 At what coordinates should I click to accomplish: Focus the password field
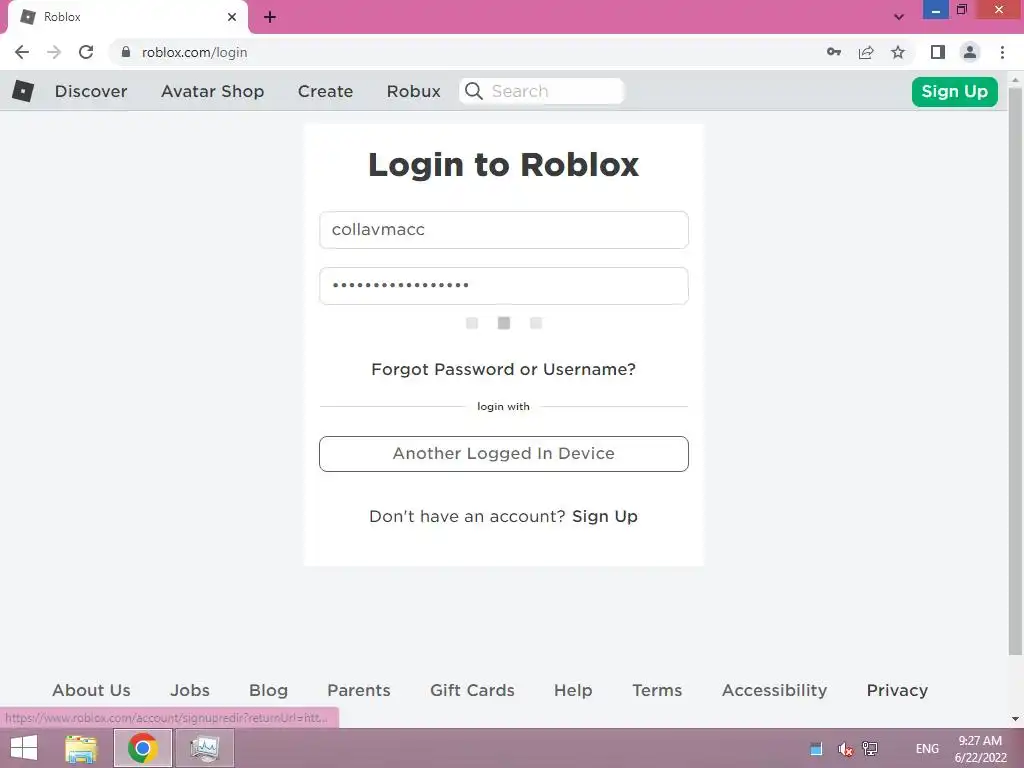[504, 286]
